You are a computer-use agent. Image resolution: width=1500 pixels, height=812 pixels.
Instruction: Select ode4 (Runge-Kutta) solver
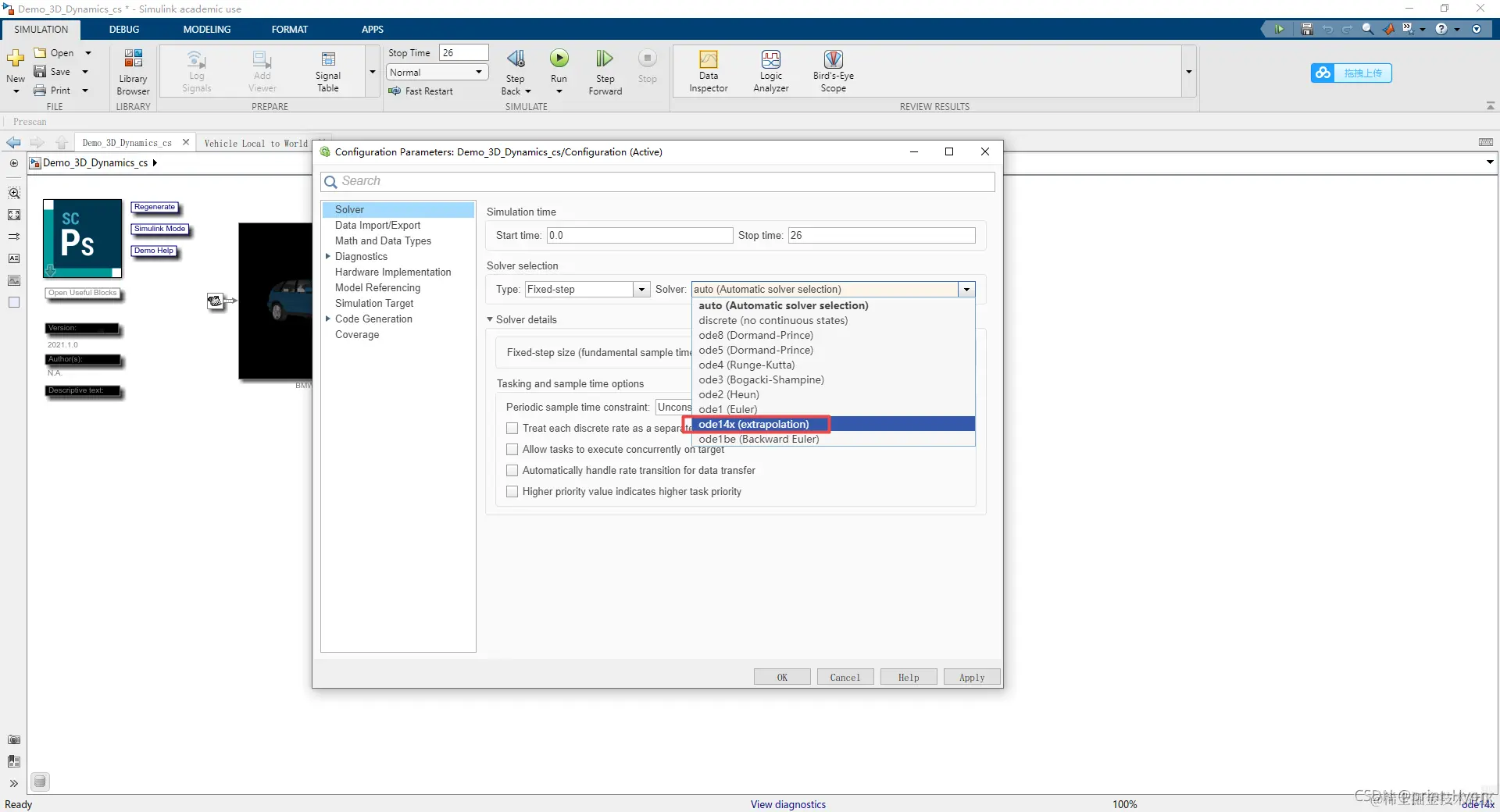coord(834,365)
